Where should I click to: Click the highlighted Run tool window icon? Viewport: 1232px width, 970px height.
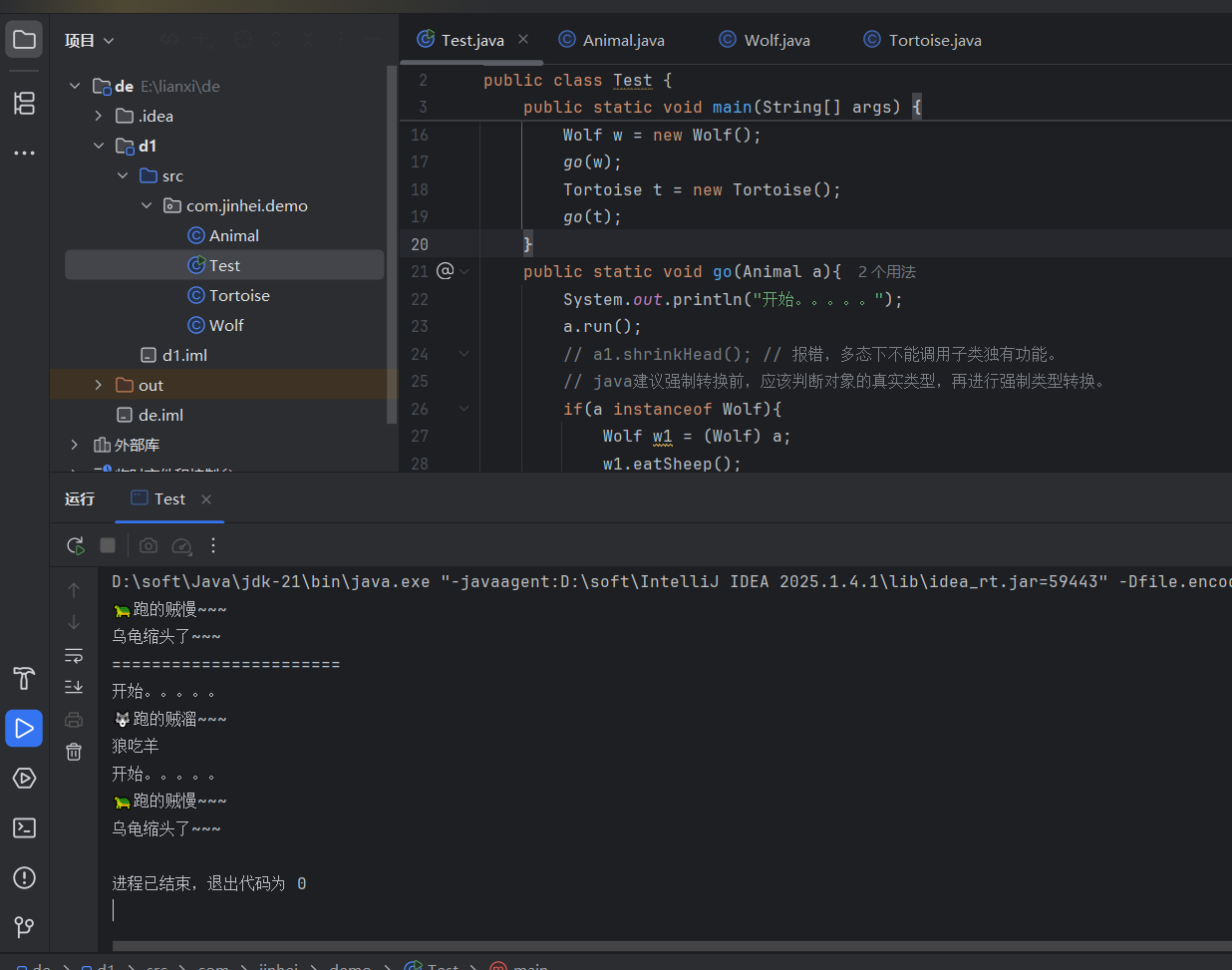[x=25, y=729]
